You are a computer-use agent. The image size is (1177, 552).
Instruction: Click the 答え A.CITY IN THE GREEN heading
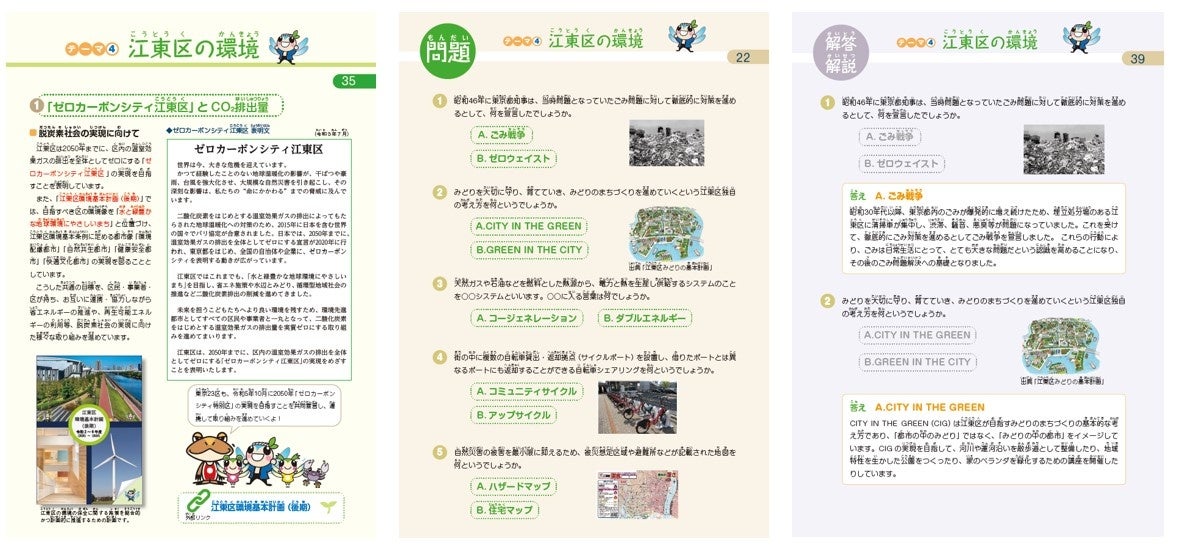[917, 407]
